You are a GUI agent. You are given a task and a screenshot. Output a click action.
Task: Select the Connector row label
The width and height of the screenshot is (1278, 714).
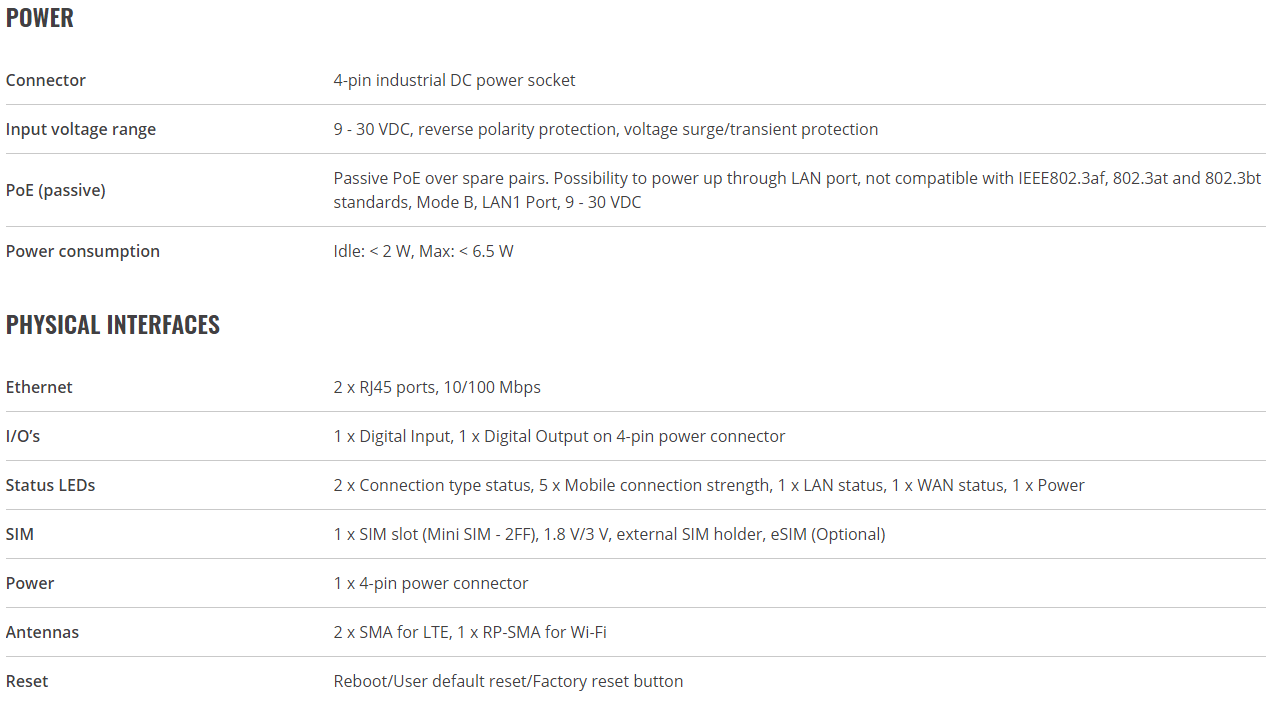click(x=46, y=80)
